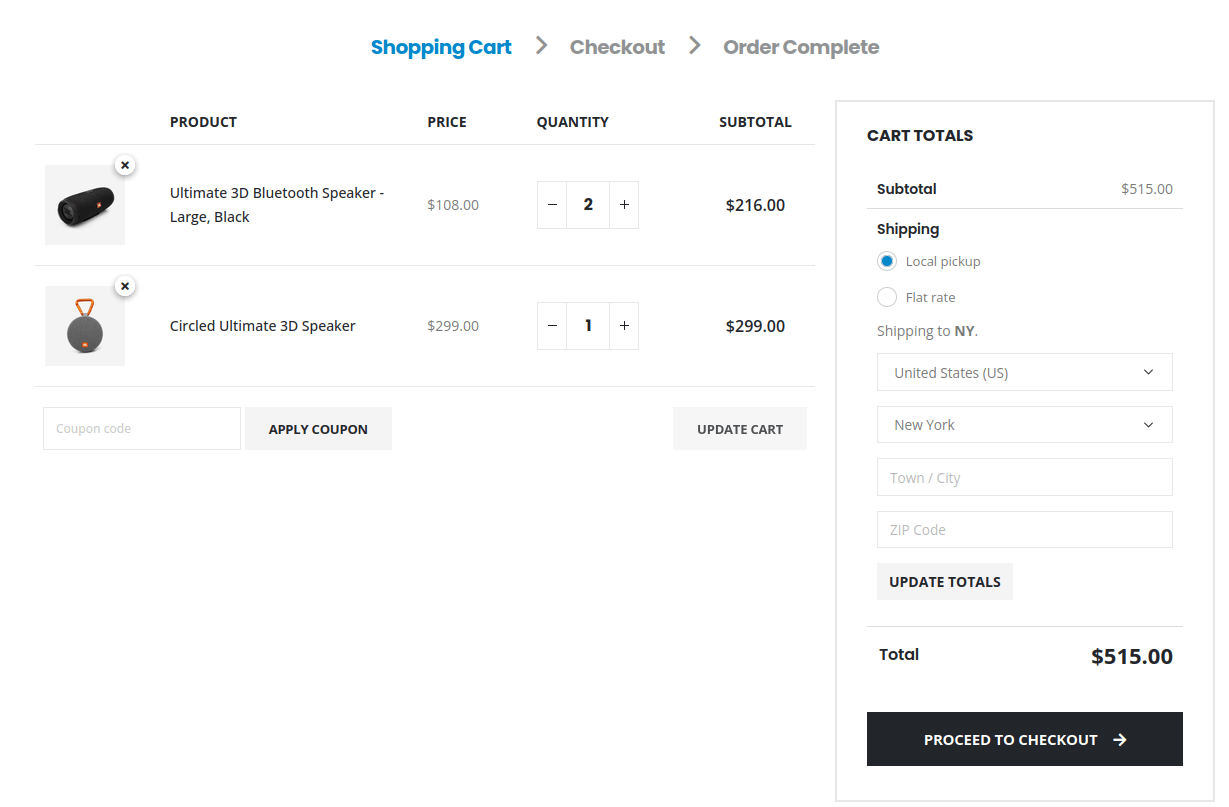Focus the Coupon code field
The height and width of the screenshot is (807, 1229).
pyautogui.click(x=142, y=429)
